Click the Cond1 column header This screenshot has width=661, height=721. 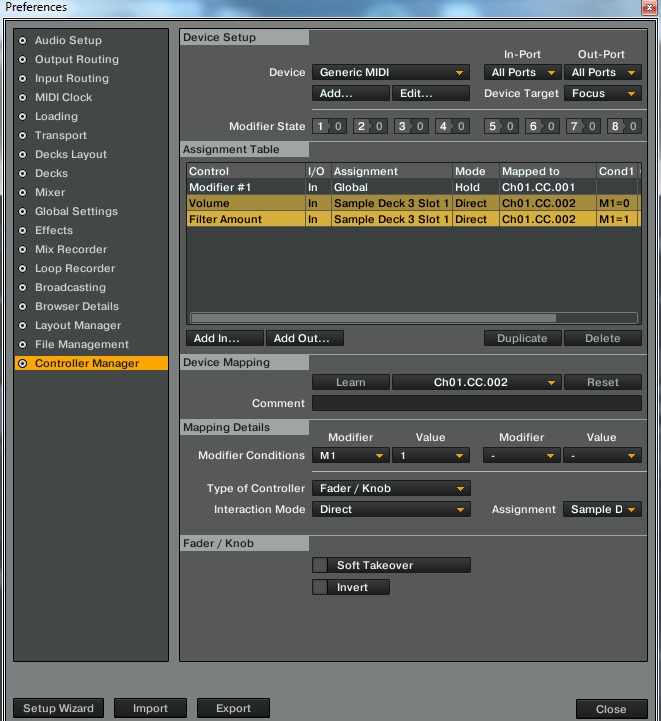coord(617,171)
